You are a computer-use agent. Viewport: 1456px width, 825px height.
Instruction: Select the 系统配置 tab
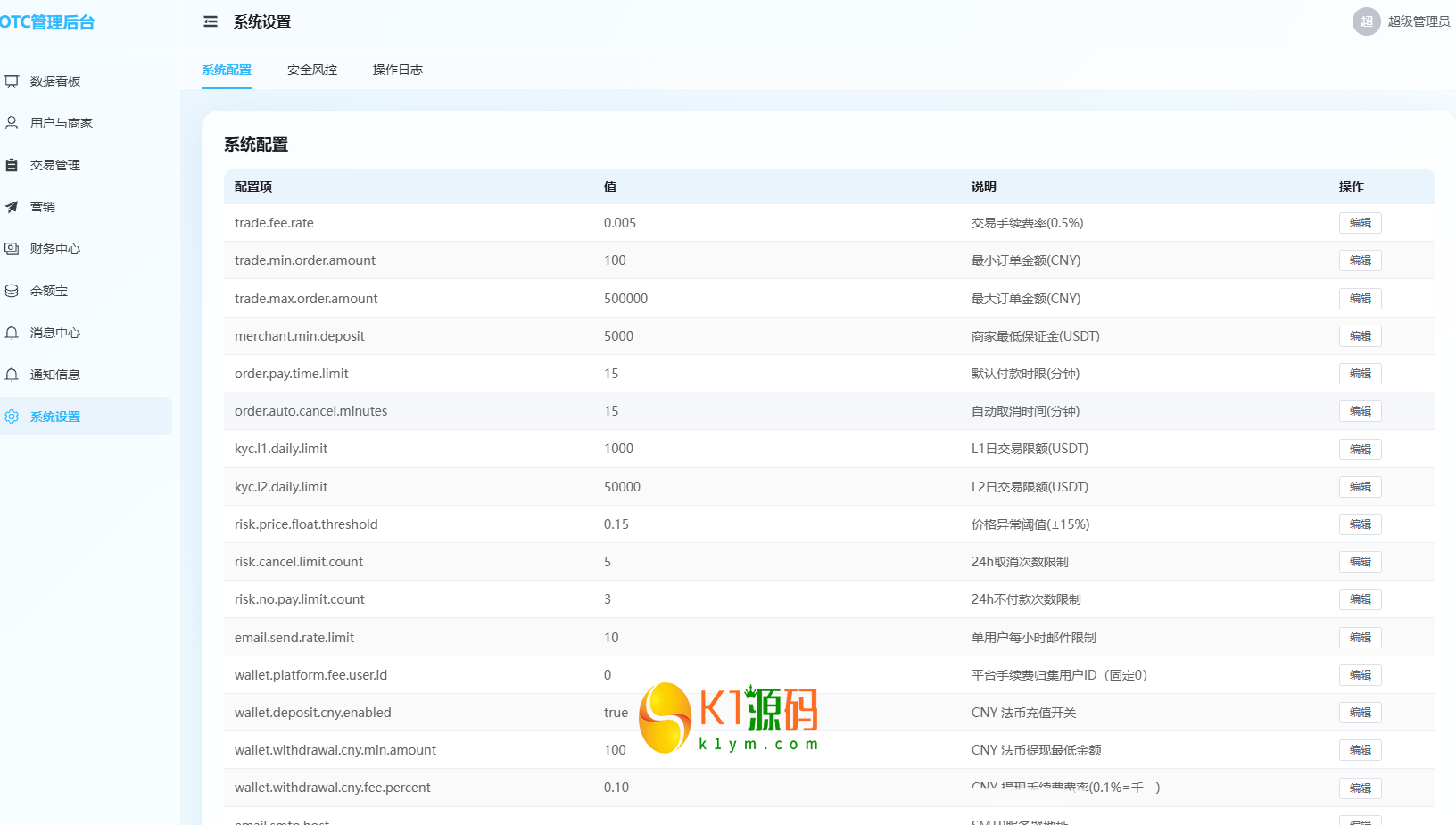point(227,70)
